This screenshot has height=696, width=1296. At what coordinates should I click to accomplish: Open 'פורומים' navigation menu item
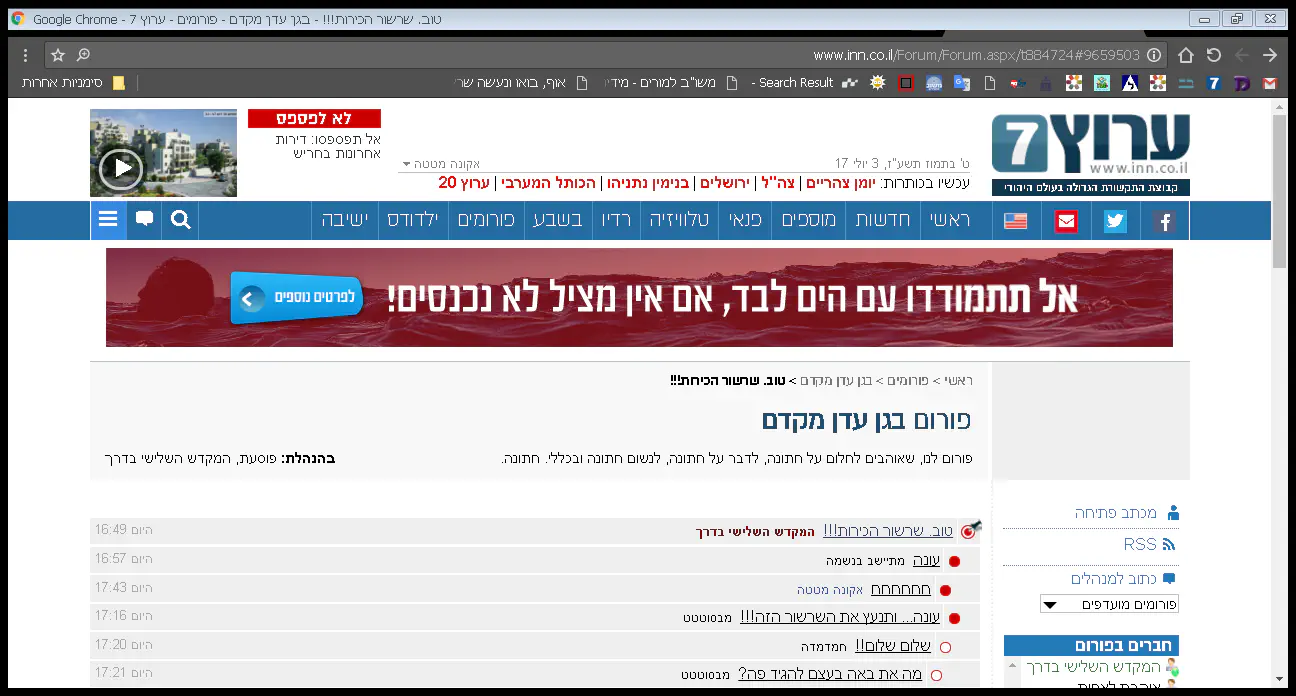pos(486,220)
